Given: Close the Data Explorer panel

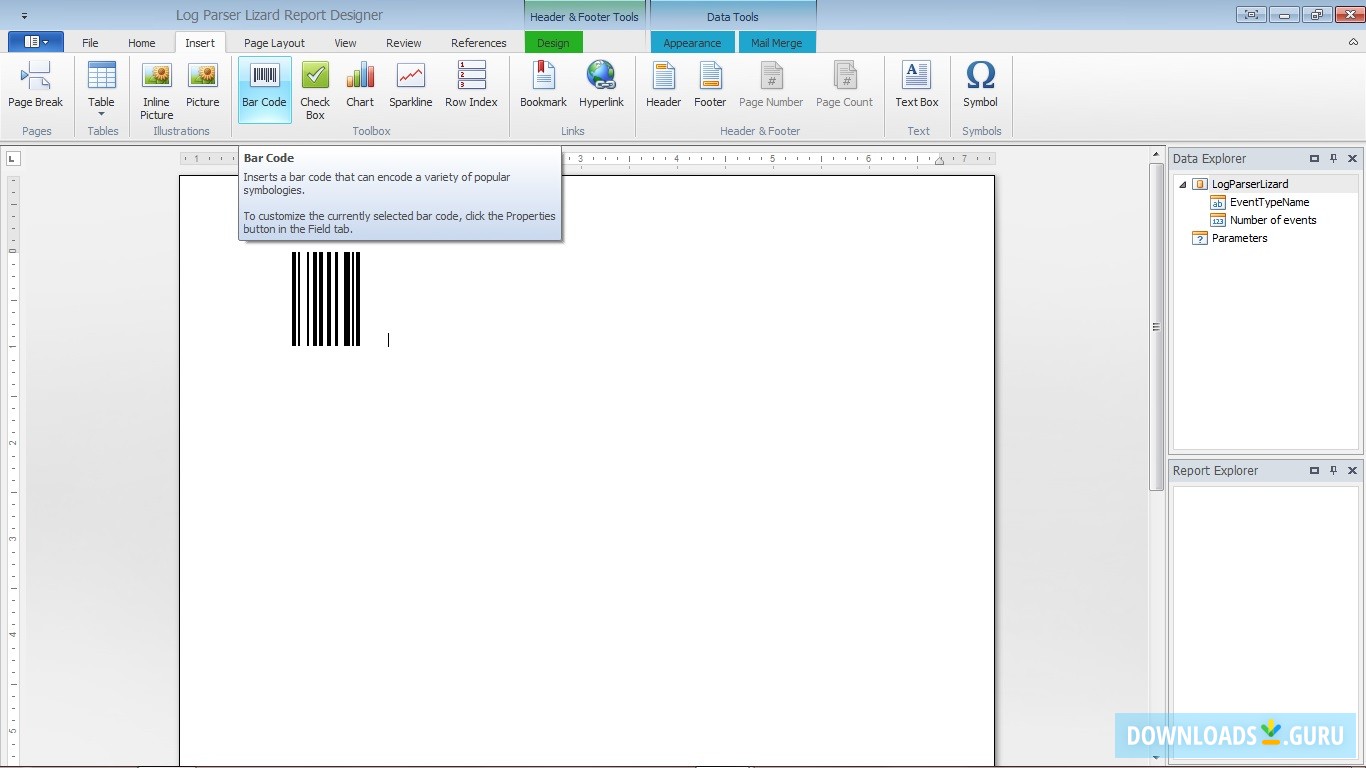Looking at the screenshot, I should click(1353, 158).
